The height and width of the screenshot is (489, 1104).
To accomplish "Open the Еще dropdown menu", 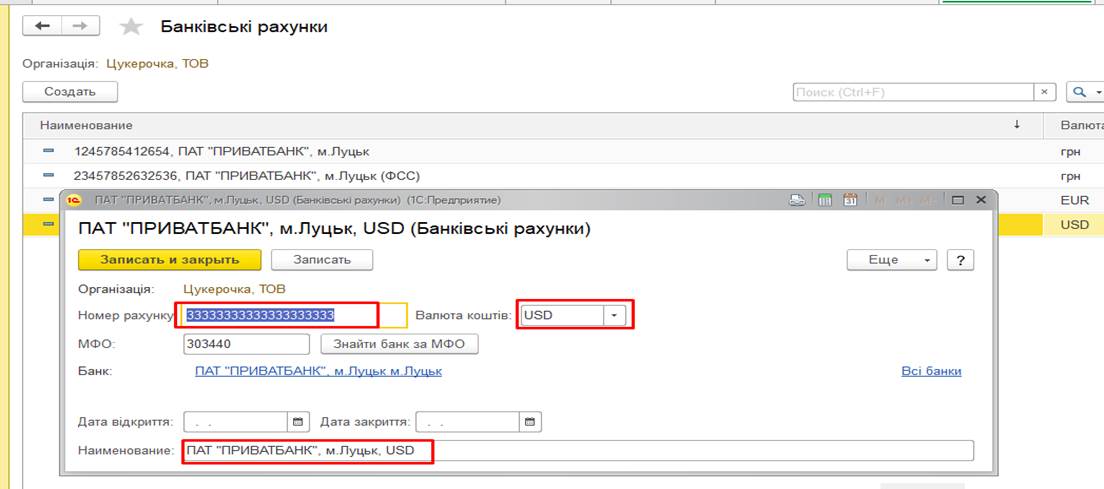I will pyautogui.click(x=892, y=260).
